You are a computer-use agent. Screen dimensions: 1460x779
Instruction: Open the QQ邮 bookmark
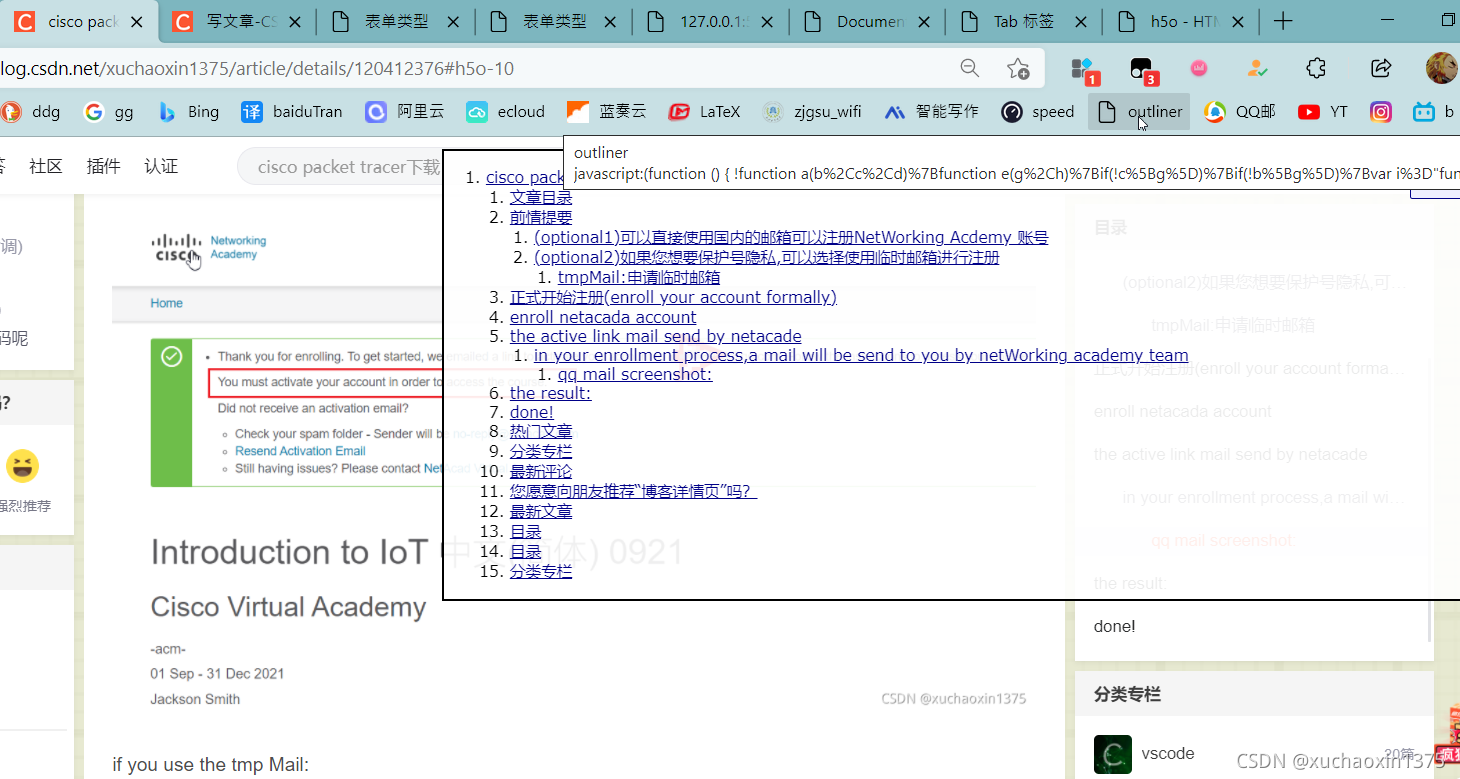(x=1240, y=112)
